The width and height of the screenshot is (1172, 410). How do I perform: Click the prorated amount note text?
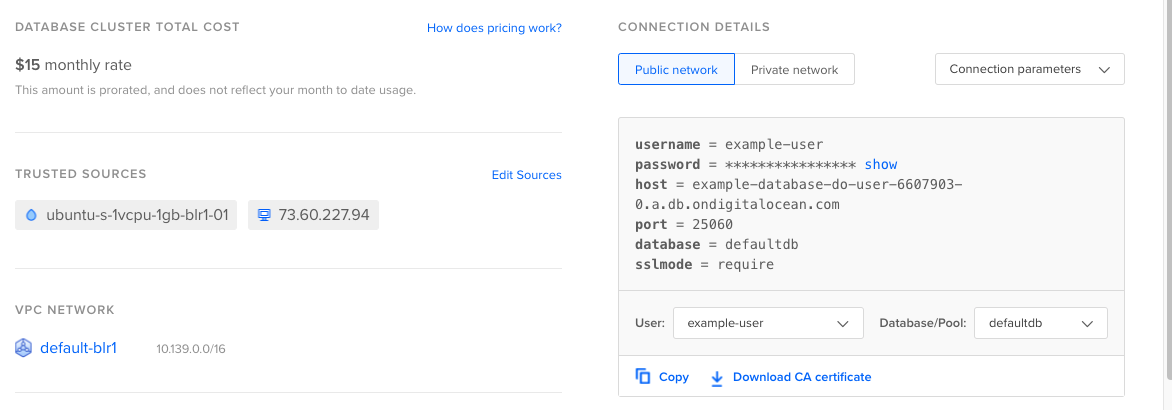215,90
